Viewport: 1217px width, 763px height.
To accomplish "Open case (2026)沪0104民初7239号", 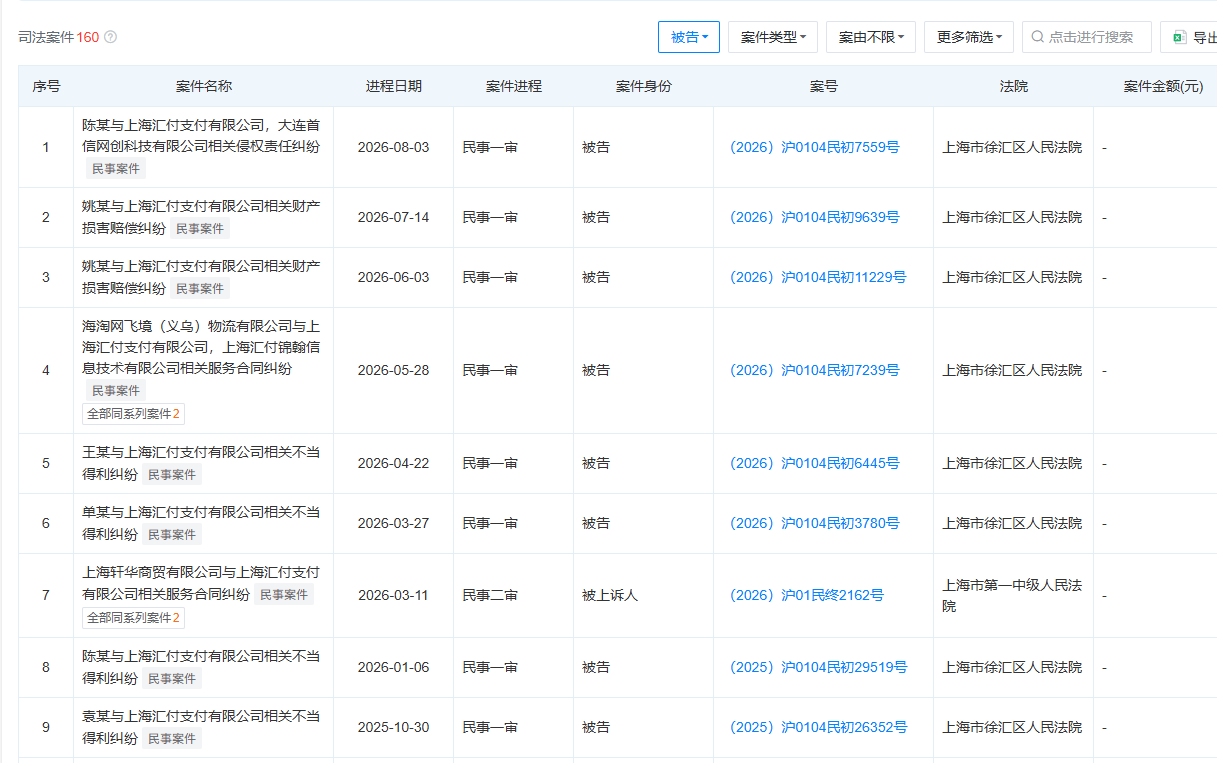I will (814, 370).
